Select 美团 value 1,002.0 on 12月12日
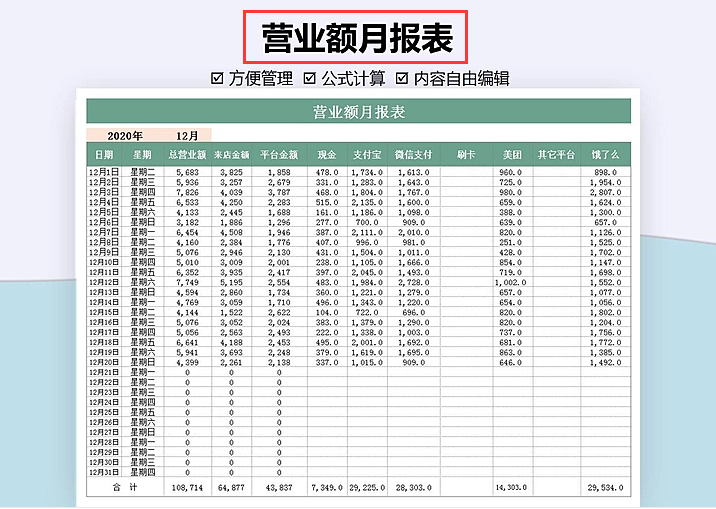This screenshot has height=509, width=716. pos(511,283)
